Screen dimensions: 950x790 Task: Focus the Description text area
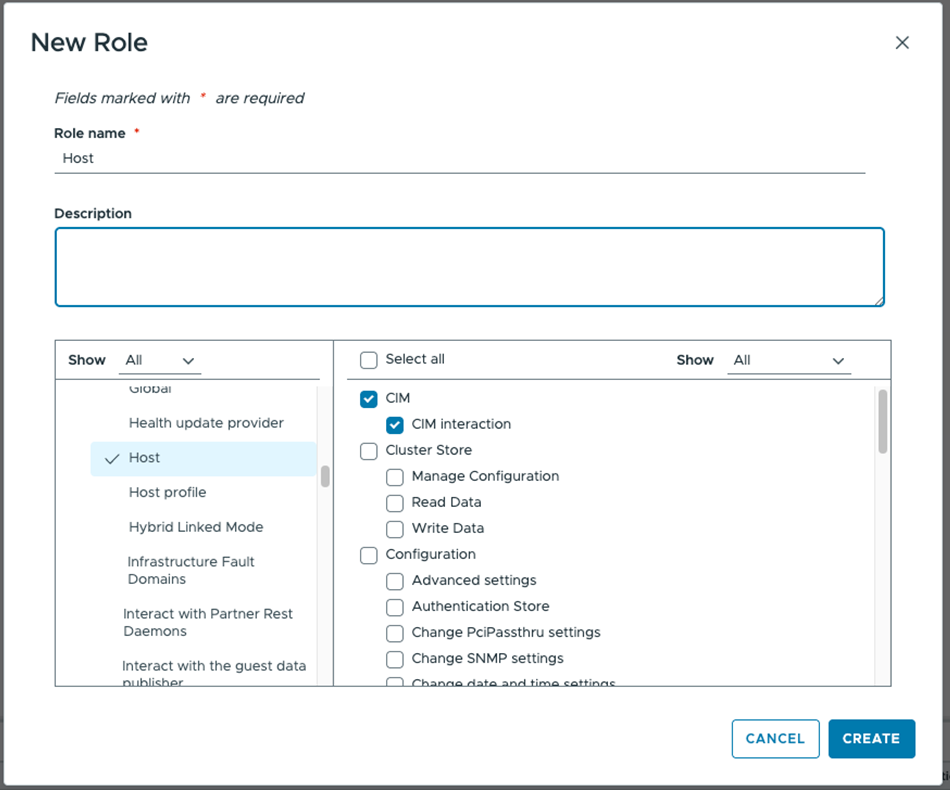(470, 267)
